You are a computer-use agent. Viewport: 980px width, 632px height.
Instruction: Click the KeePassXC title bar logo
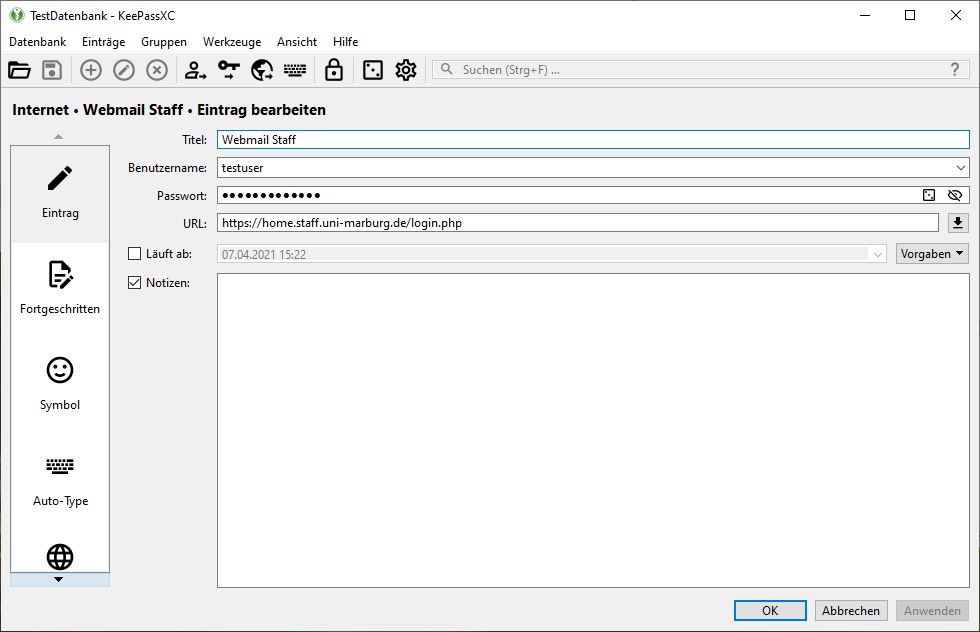click(17, 15)
